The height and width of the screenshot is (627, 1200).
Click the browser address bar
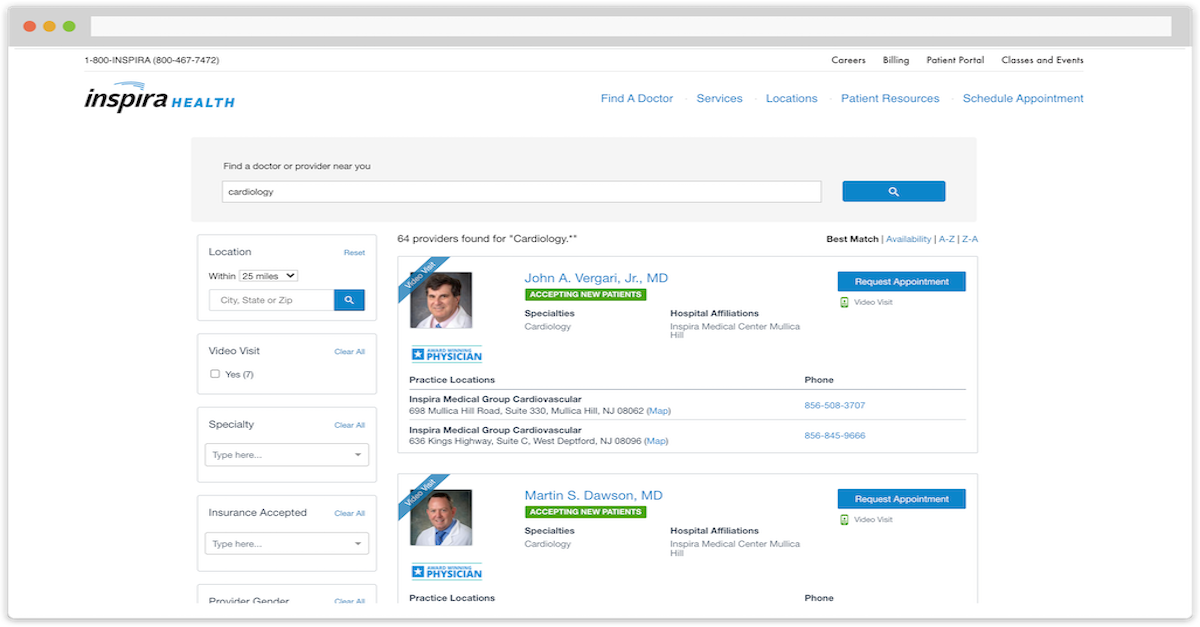click(x=631, y=26)
